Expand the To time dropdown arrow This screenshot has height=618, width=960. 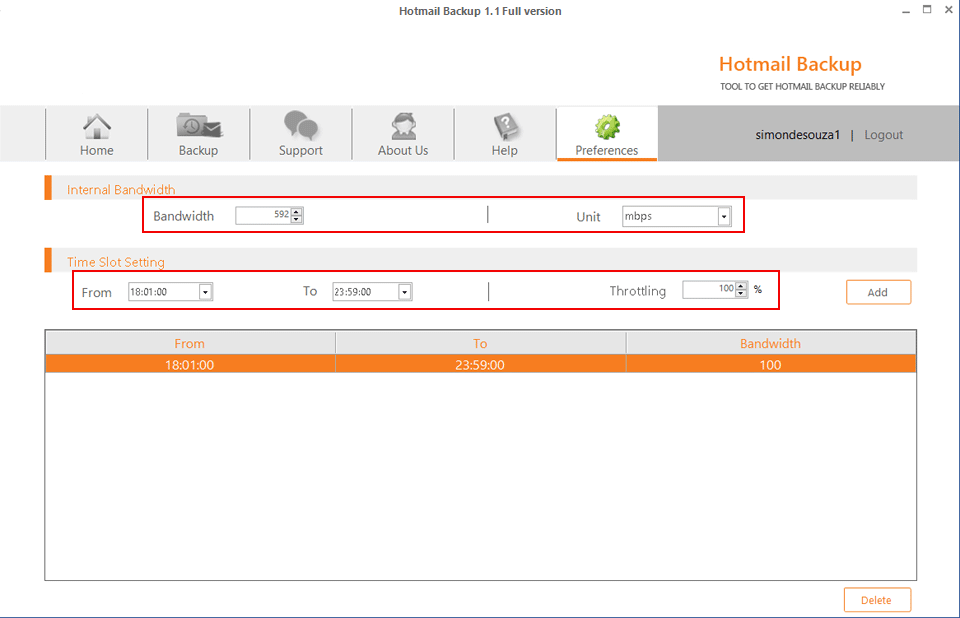tap(405, 292)
